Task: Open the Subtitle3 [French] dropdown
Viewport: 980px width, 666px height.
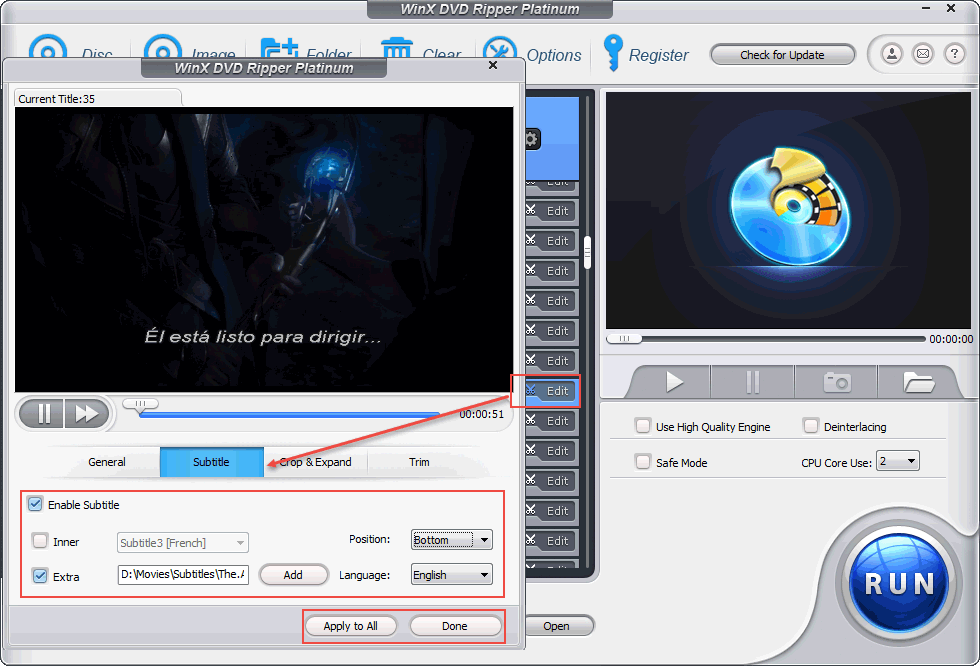Action: click(182, 542)
